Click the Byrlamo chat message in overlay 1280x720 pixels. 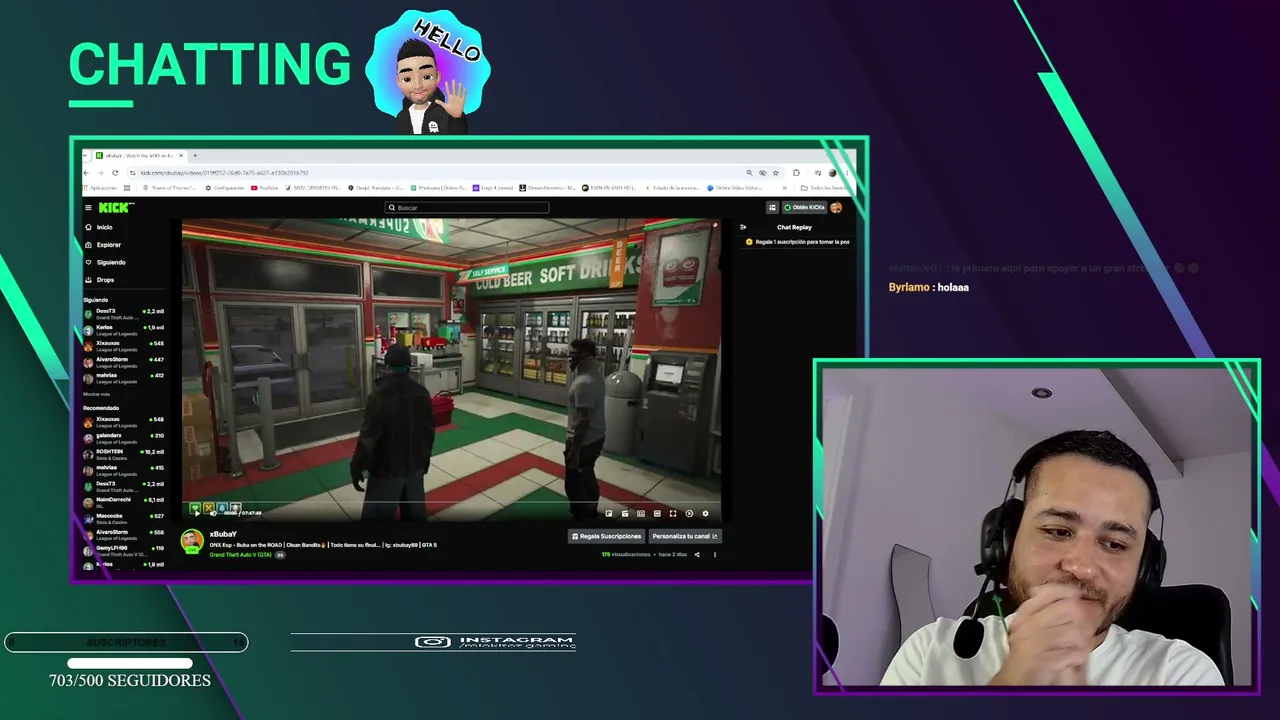[x=929, y=287]
